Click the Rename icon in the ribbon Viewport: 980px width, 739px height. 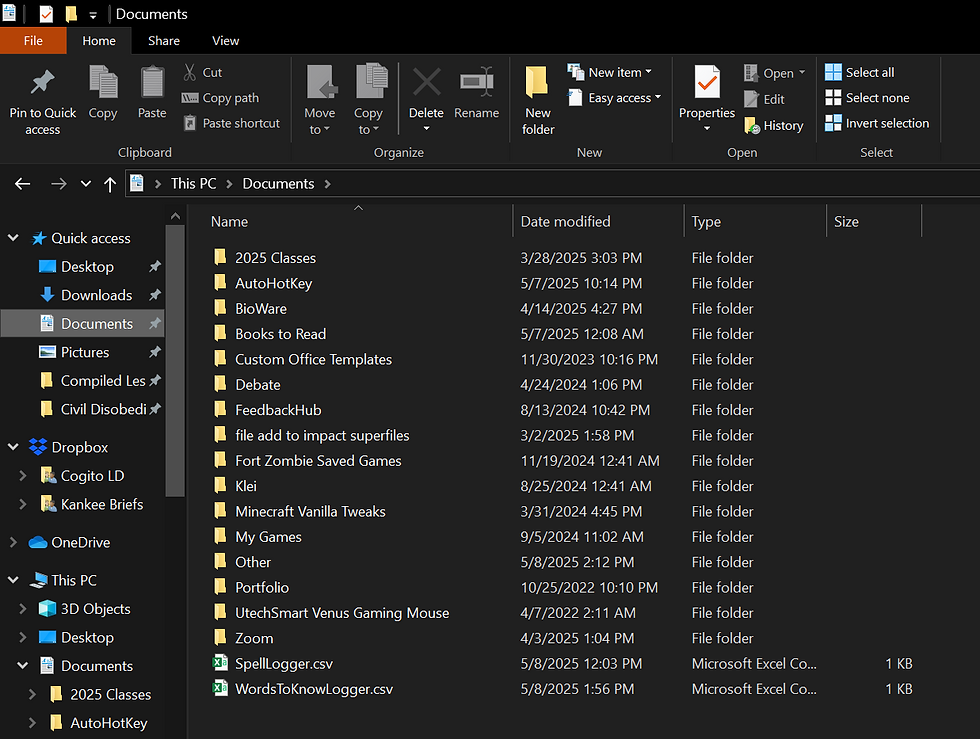coord(476,83)
